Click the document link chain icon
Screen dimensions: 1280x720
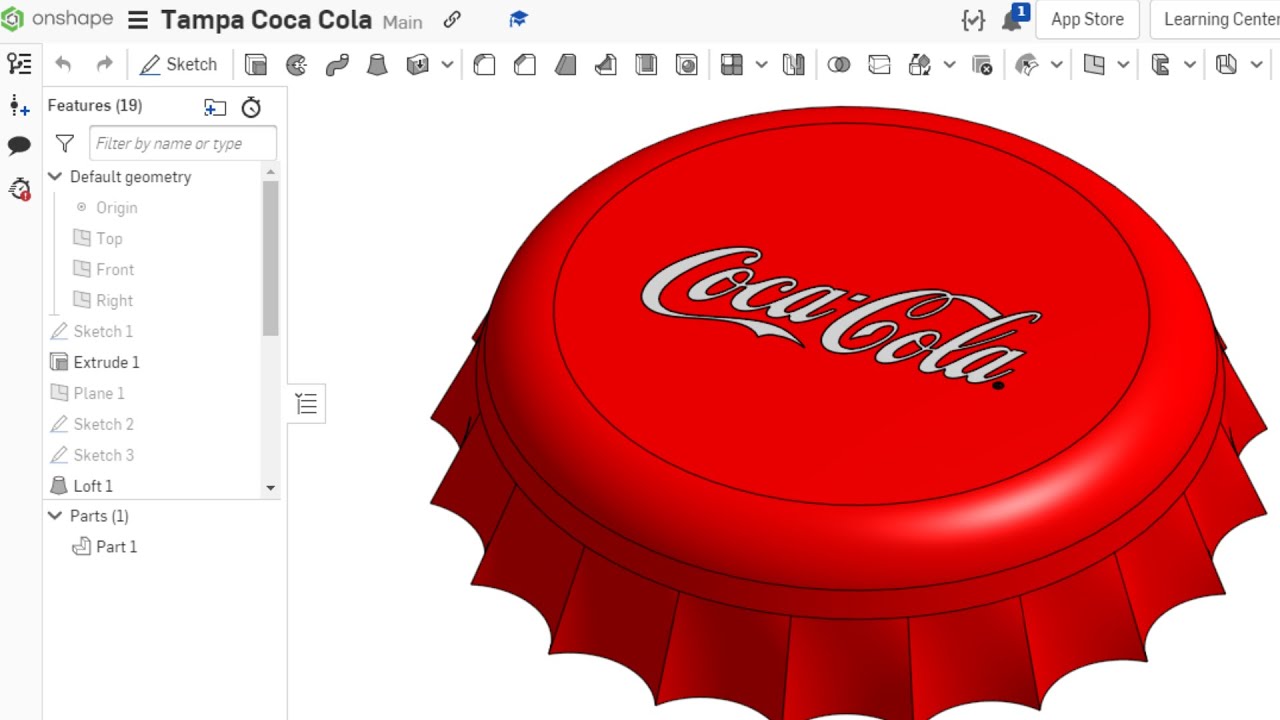pyautogui.click(x=452, y=19)
